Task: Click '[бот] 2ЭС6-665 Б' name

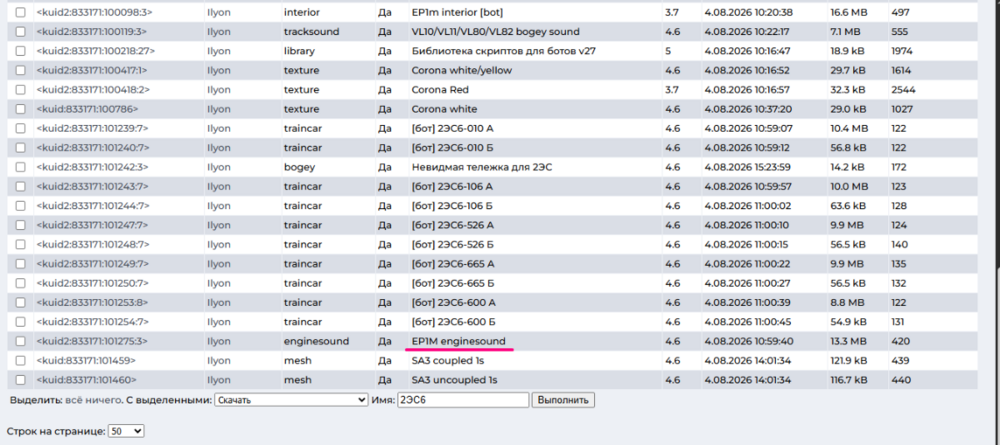Action: tap(453, 283)
